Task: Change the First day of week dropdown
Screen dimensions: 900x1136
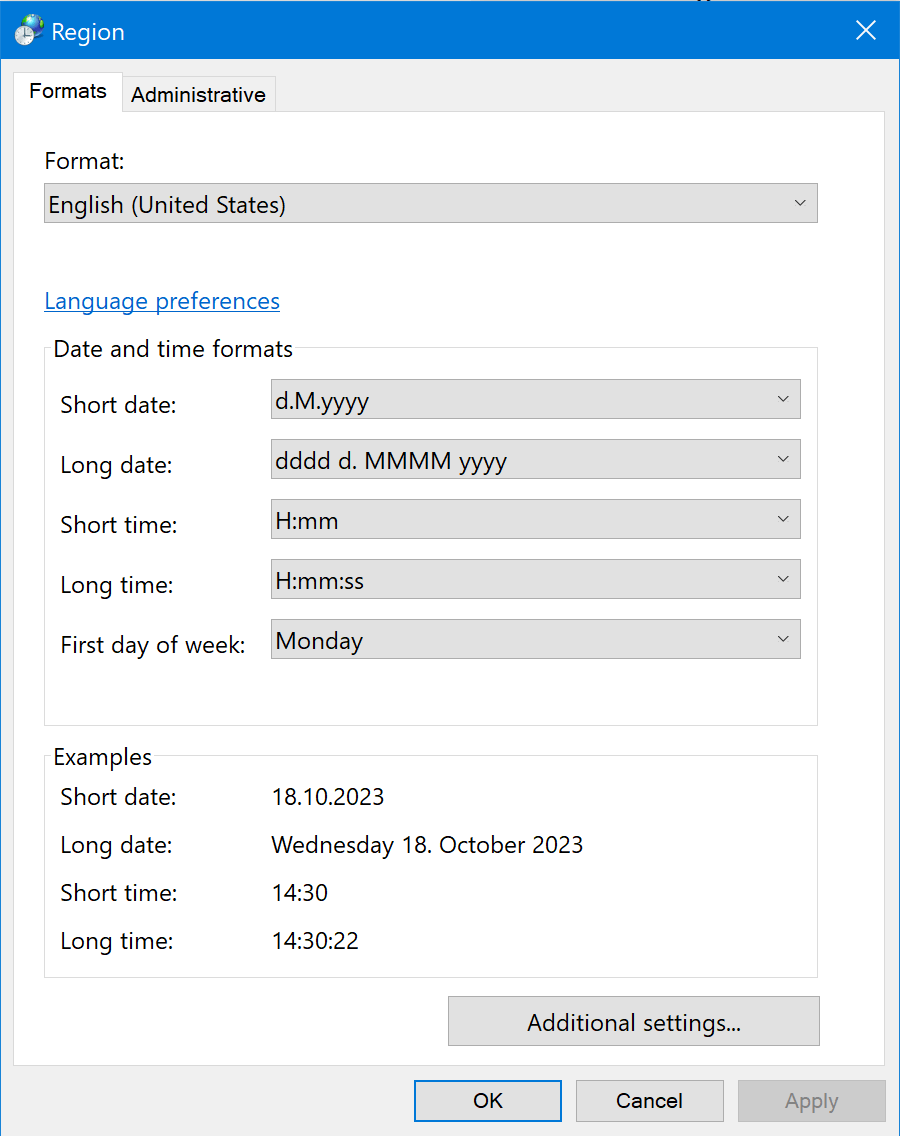Action: (x=536, y=639)
